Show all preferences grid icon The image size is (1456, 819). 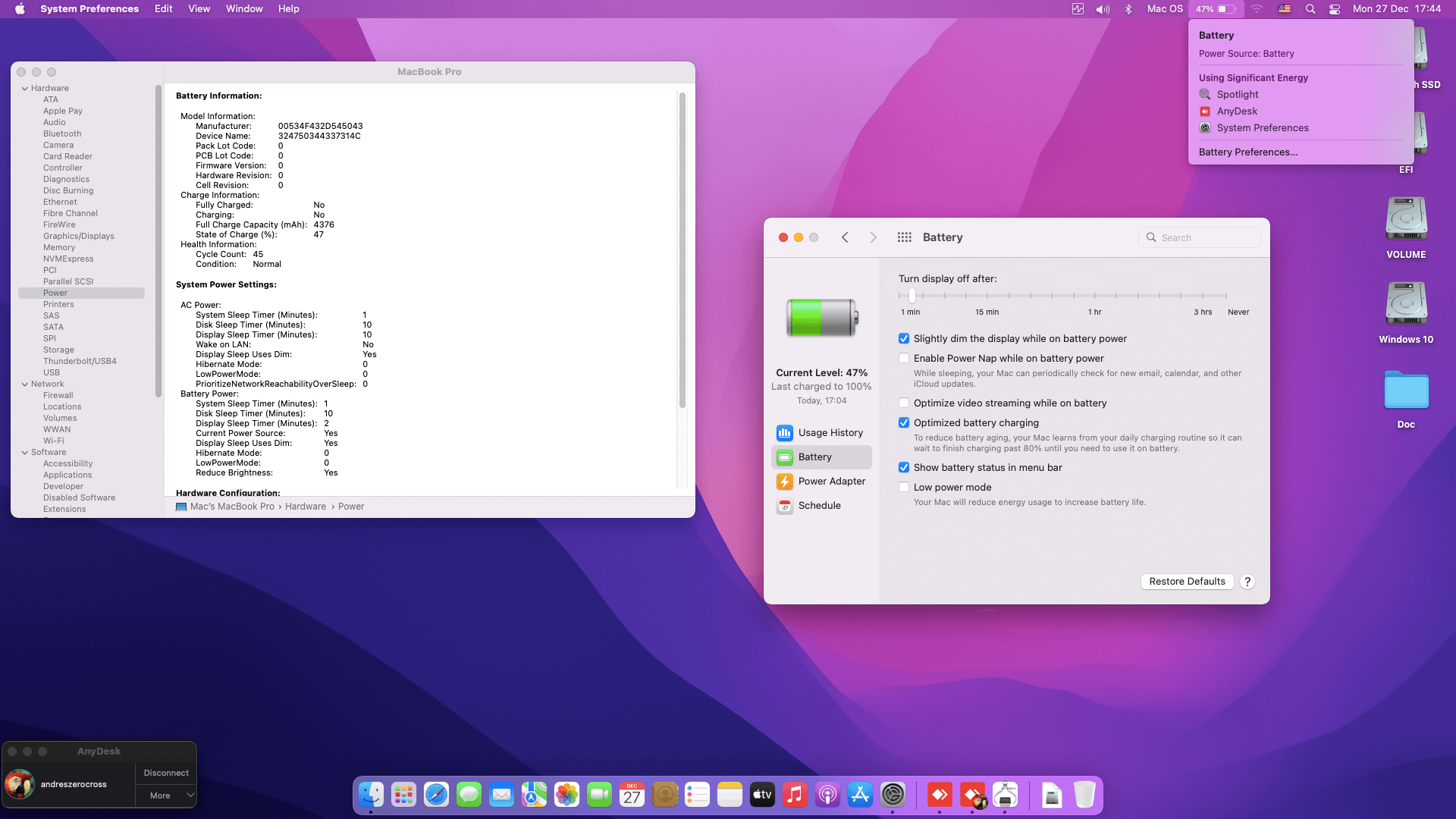pyautogui.click(x=904, y=237)
